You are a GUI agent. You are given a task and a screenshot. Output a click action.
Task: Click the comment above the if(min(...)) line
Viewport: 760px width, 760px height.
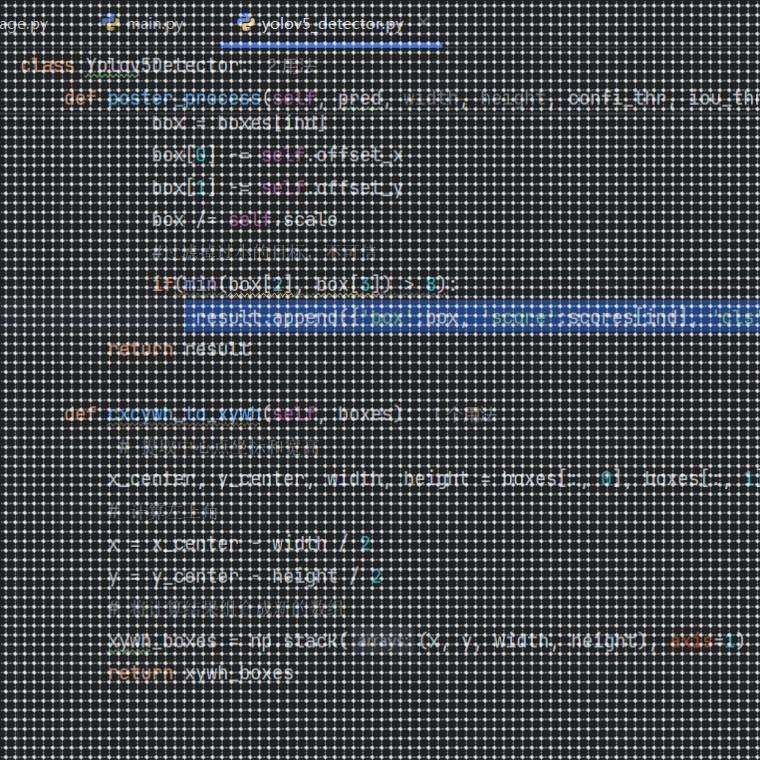(264, 253)
